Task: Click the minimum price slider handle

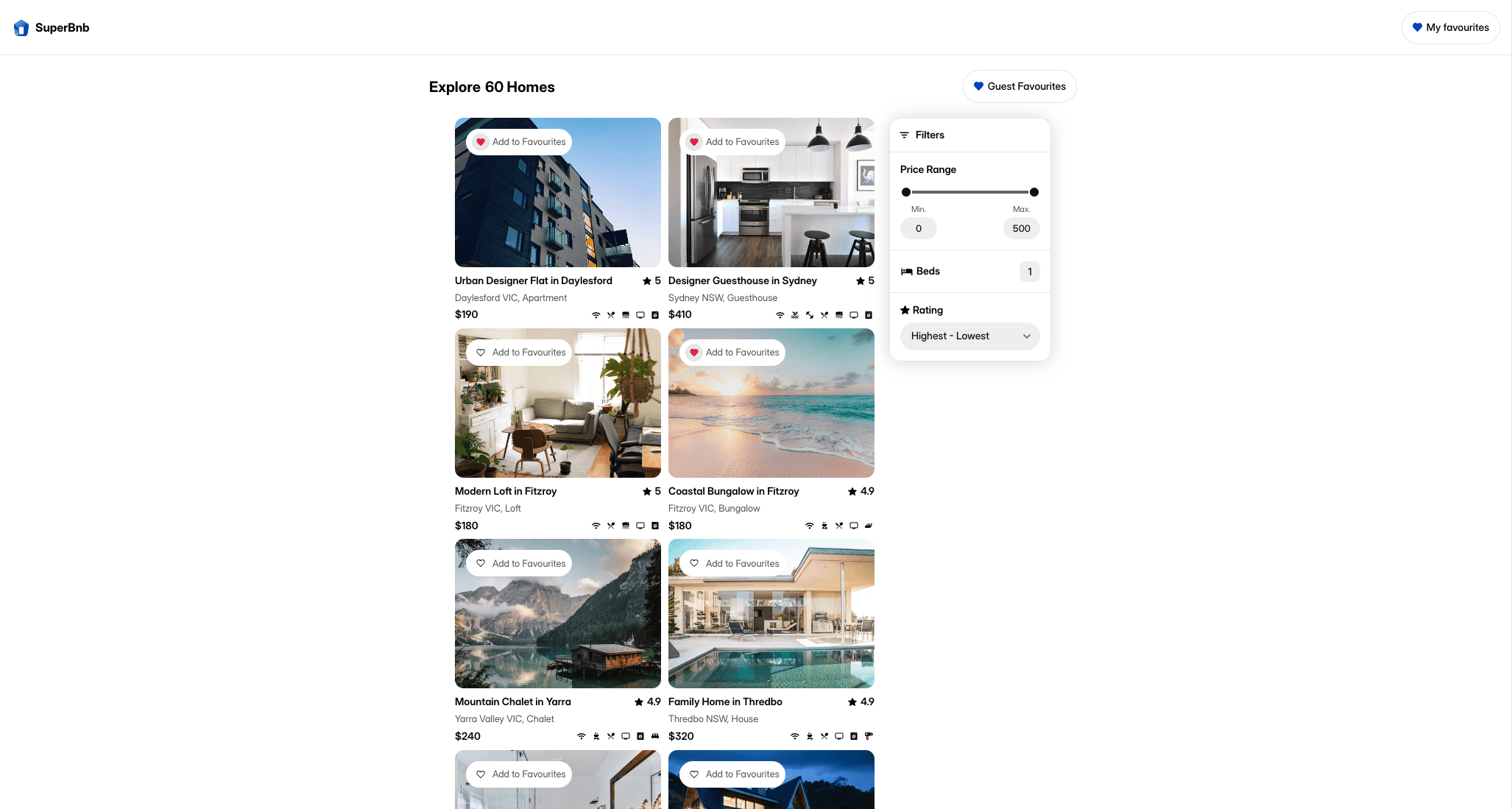Action: coord(906,192)
